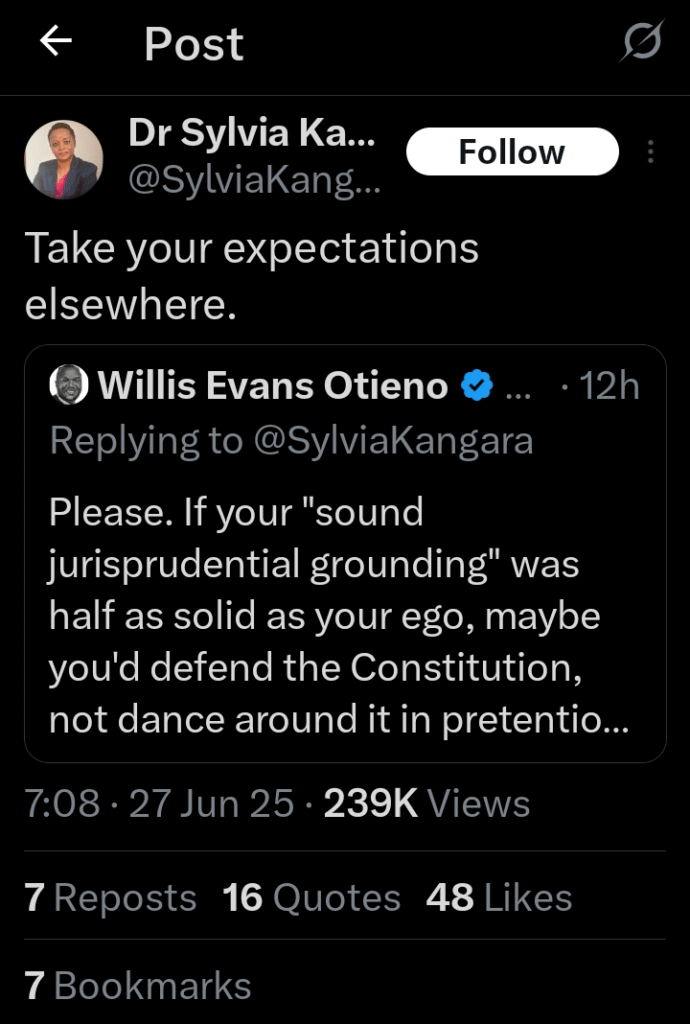This screenshot has height=1024, width=690.
Task: Open Grok via the slashed-circle icon
Action: coord(641,43)
